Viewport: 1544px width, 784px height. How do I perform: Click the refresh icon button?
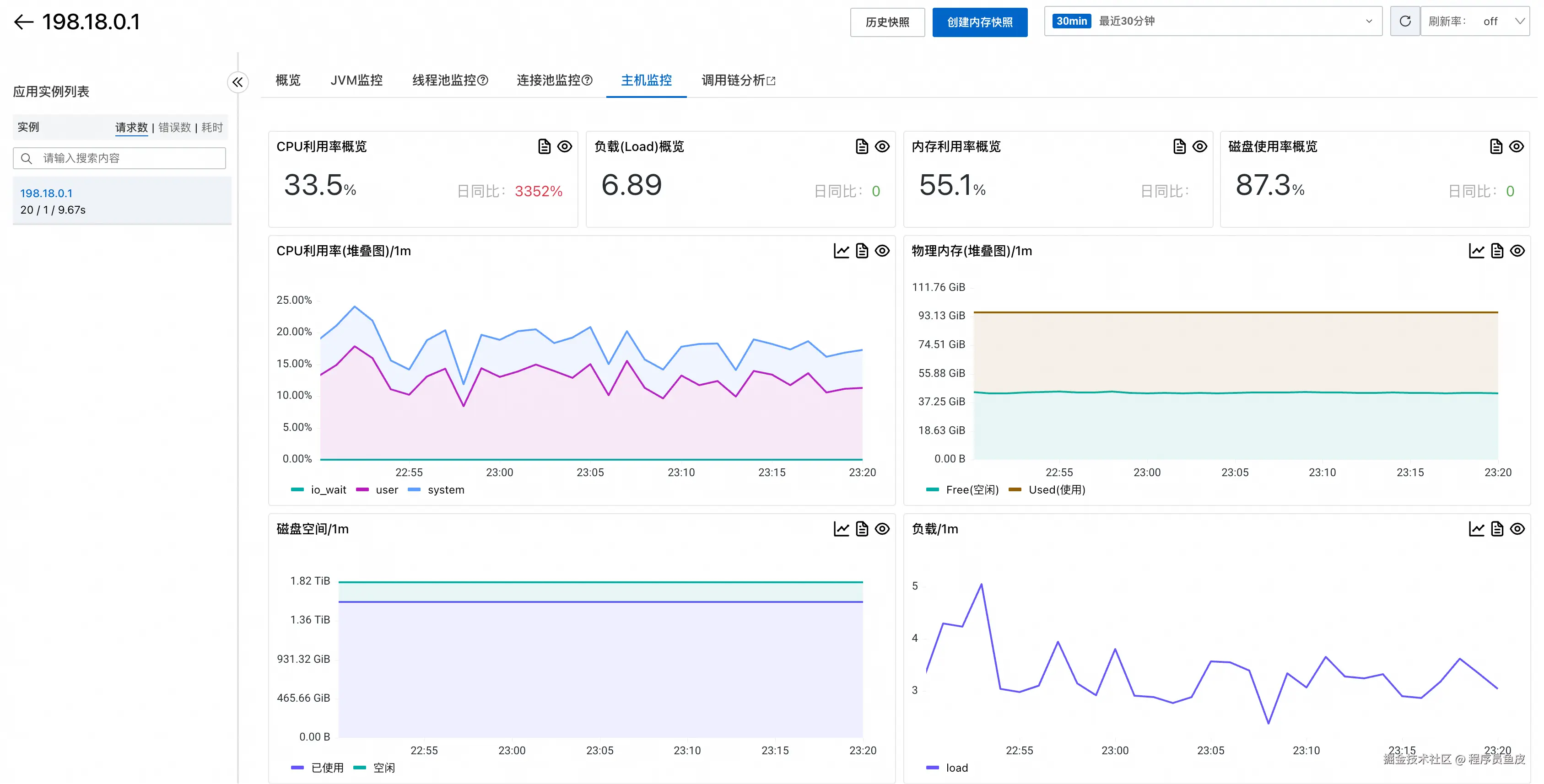(x=1404, y=21)
